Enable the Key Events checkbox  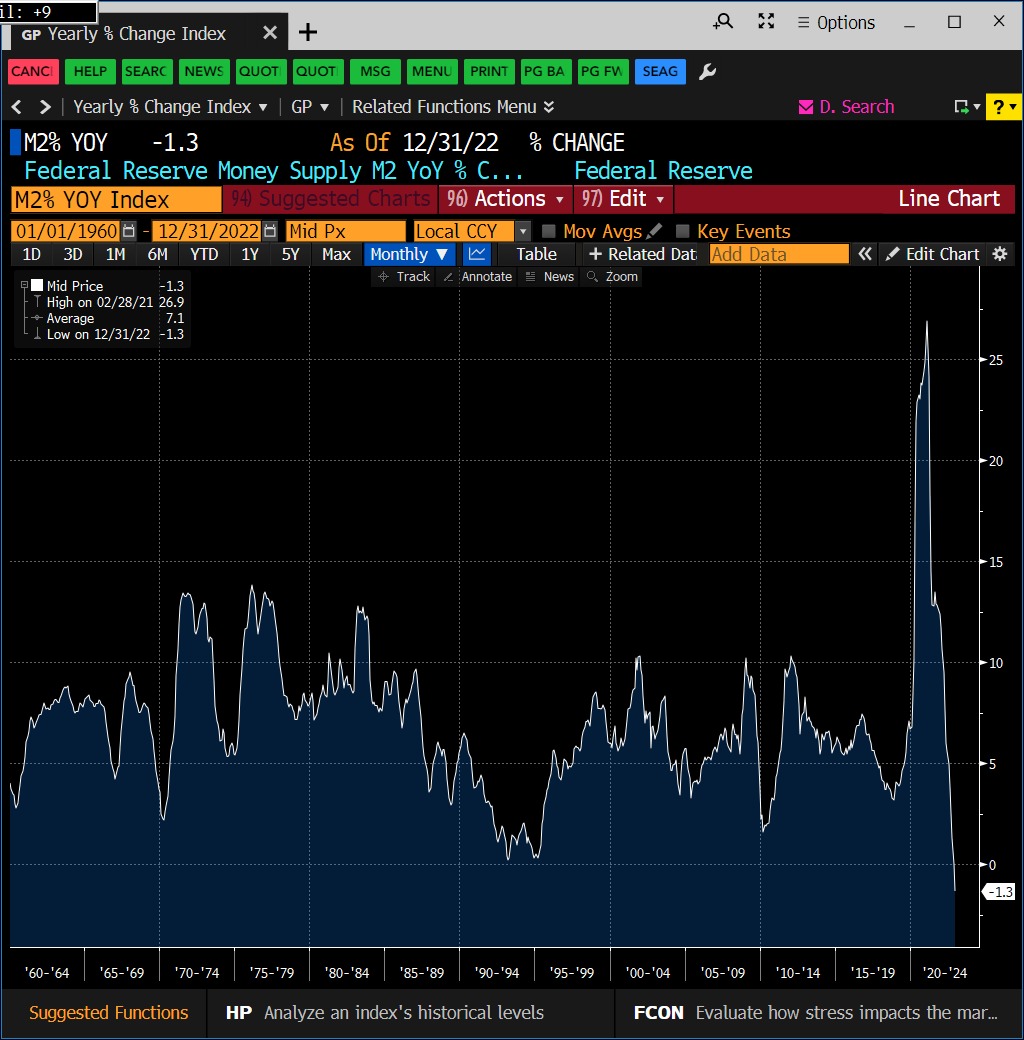(x=682, y=231)
